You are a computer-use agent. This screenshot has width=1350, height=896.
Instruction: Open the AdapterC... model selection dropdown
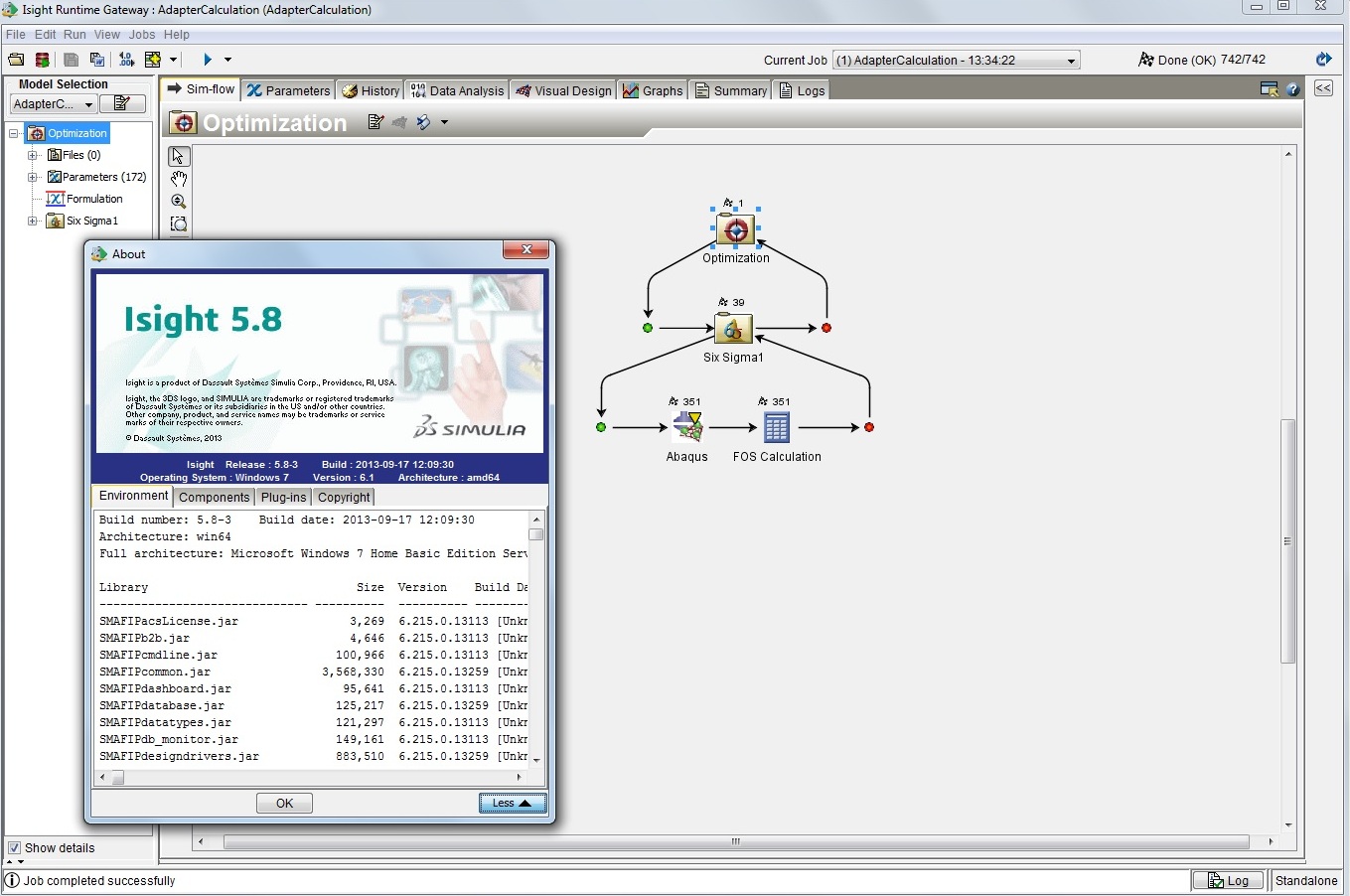coord(53,104)
